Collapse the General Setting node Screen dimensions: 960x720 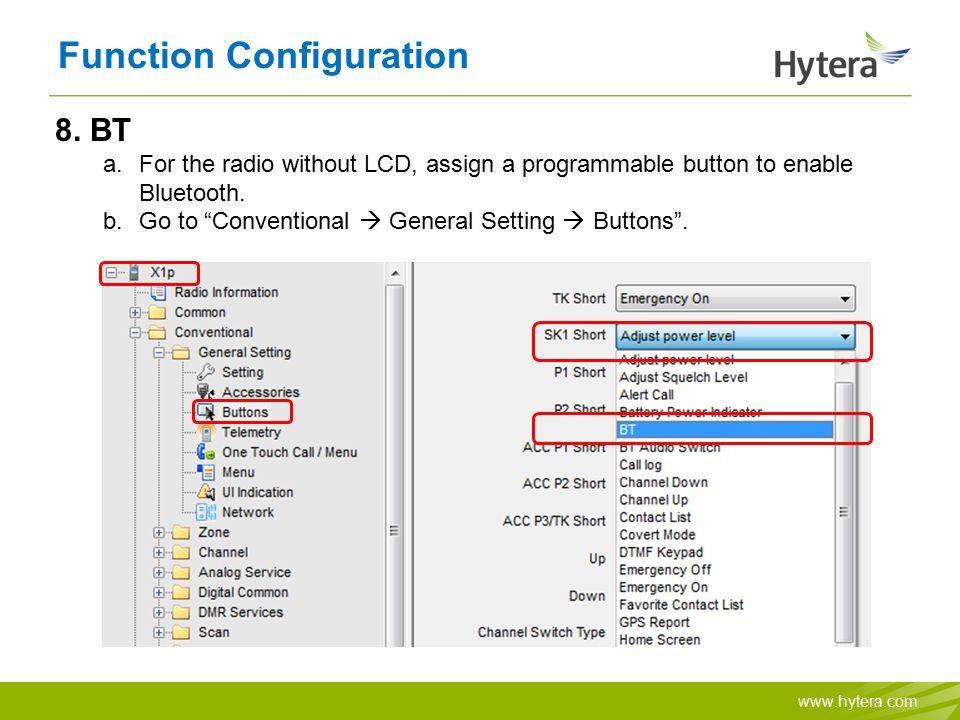point(159,353)
